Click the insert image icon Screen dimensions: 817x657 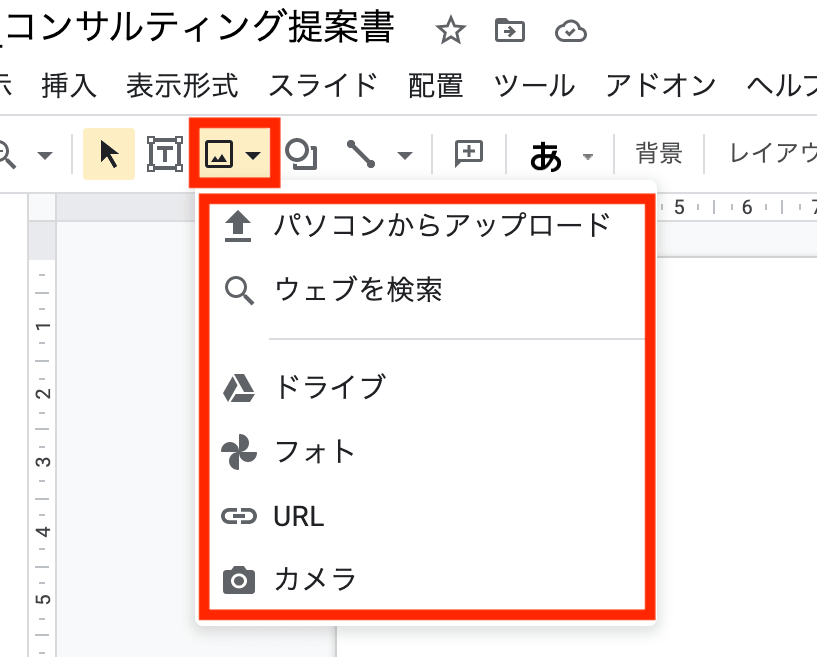tap(219, 154)
